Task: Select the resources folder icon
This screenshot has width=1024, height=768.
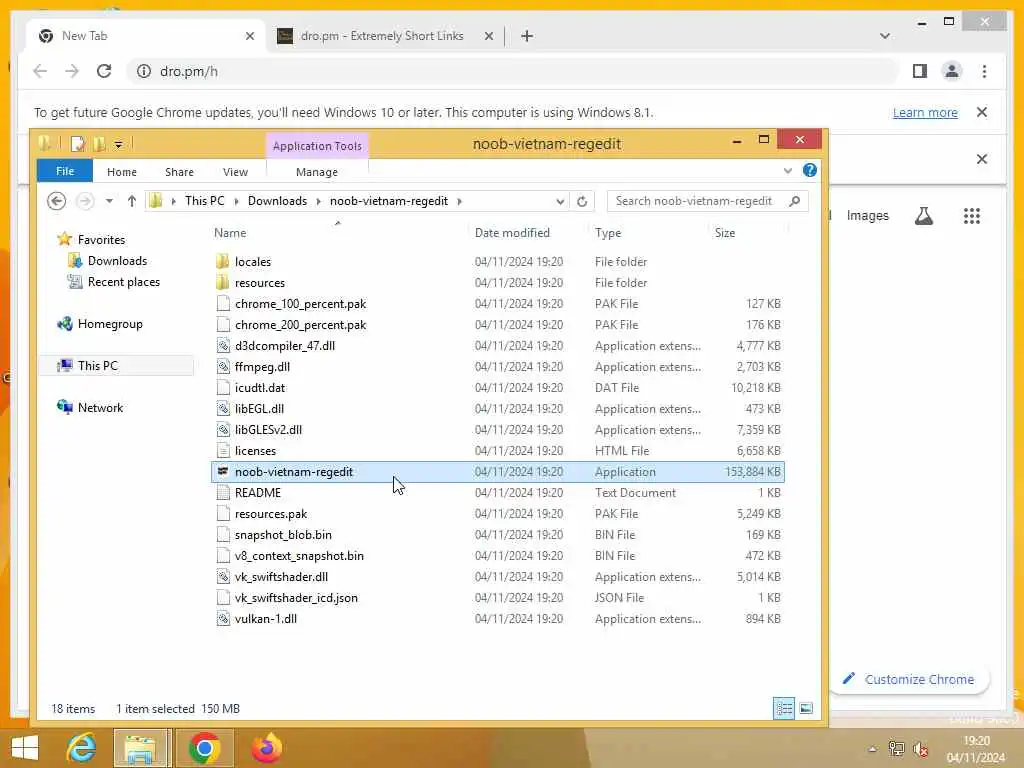Action: coord(223,283)
